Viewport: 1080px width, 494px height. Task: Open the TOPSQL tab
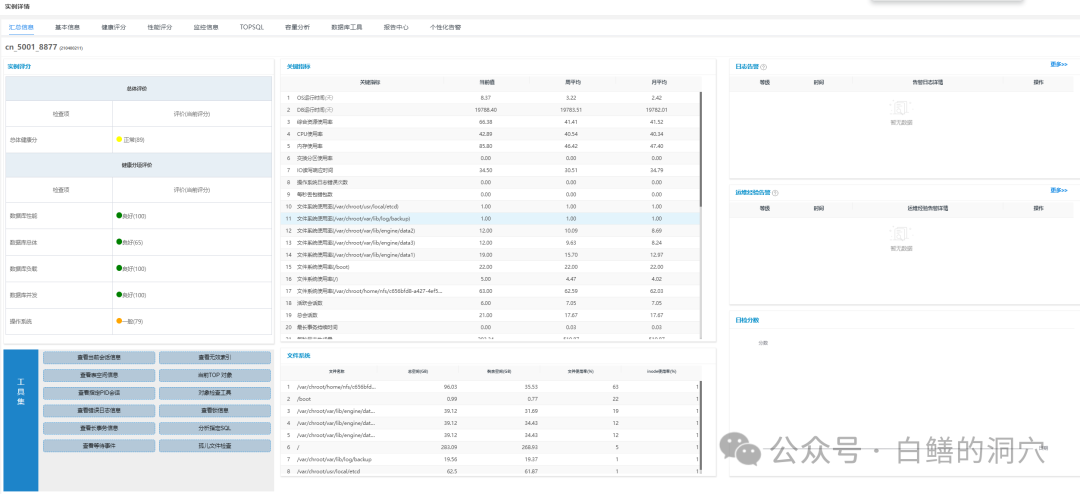tap(251, 28)
